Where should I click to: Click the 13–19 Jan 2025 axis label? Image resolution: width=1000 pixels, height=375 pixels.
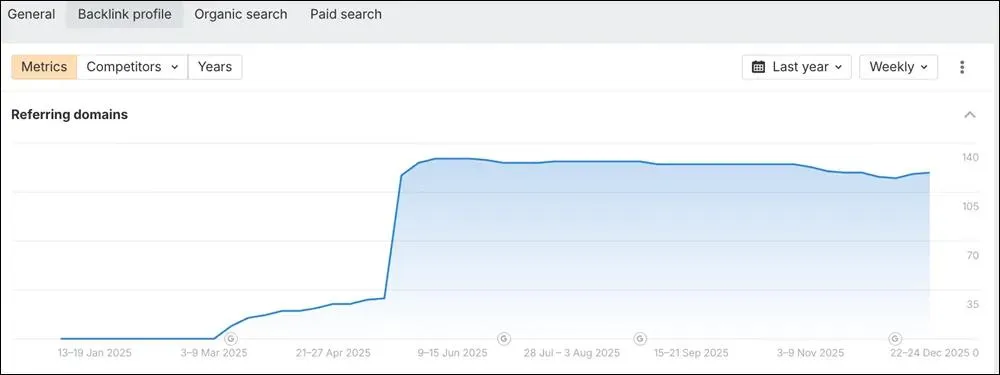click(x=94, y=353)
